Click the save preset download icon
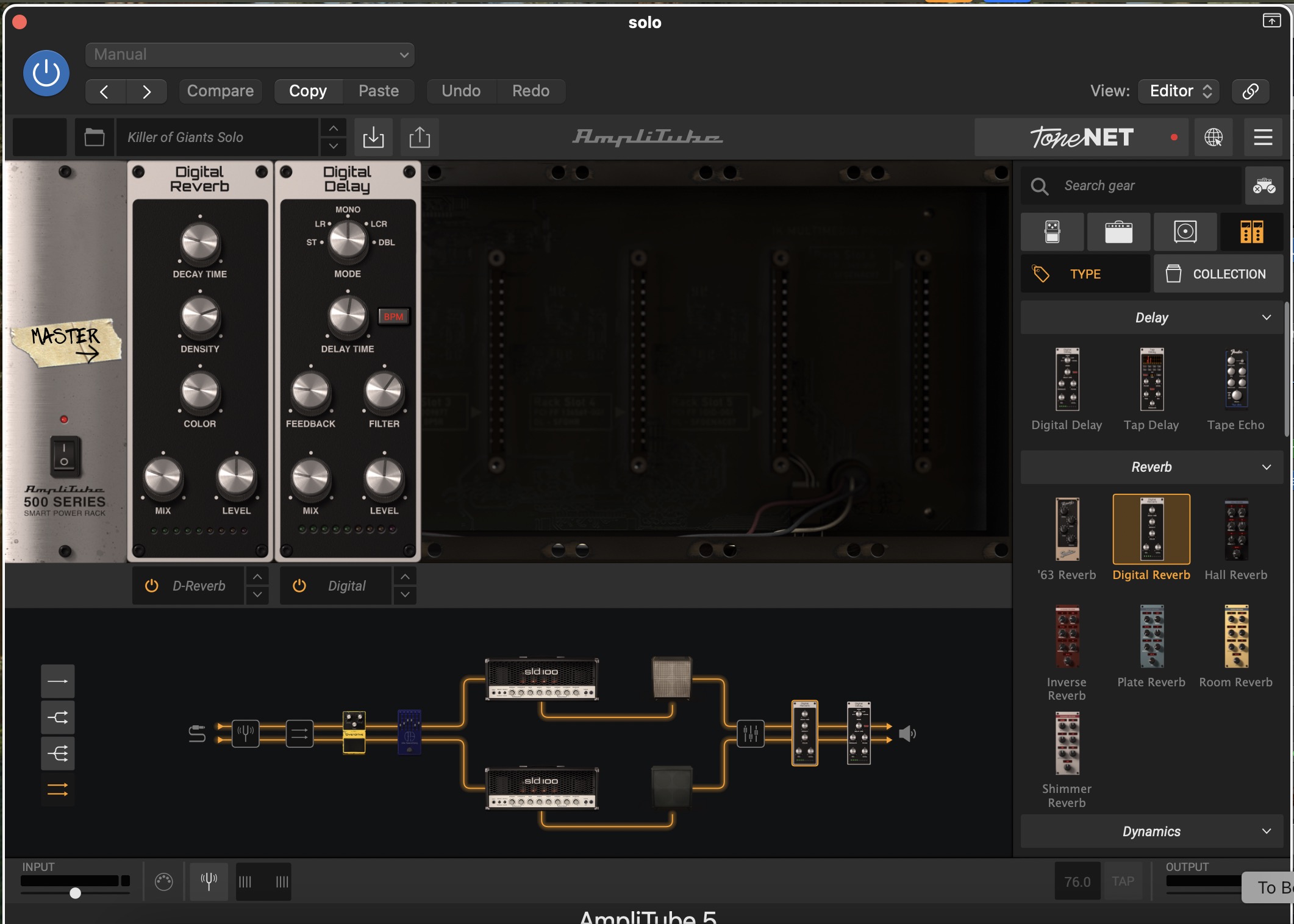This screenshot has width=1294, height=924. 373,137
